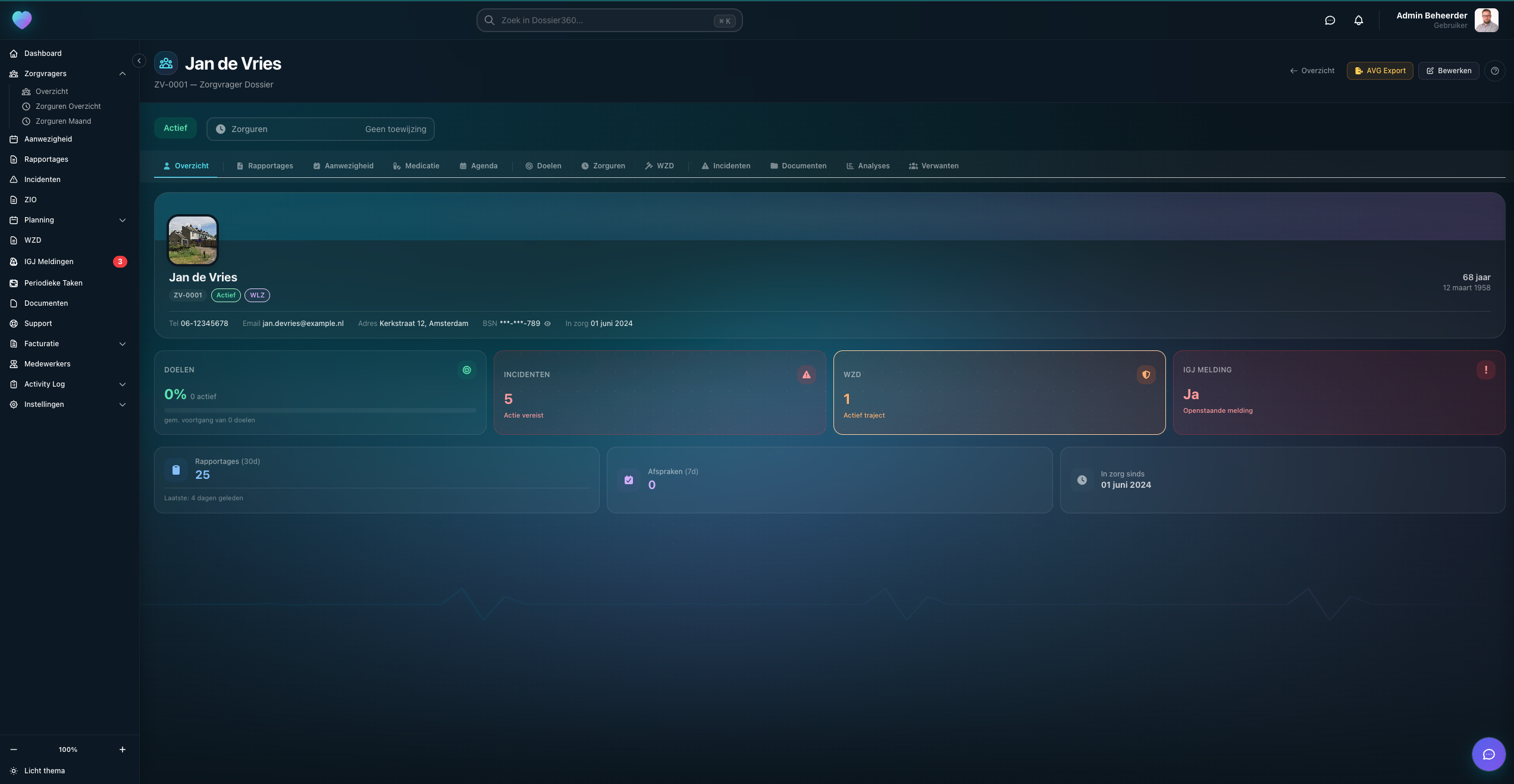Click the notification bell icon
Image resolution: width=1514 pixels, height=784 pixels.
click(x=1359, y=20)
